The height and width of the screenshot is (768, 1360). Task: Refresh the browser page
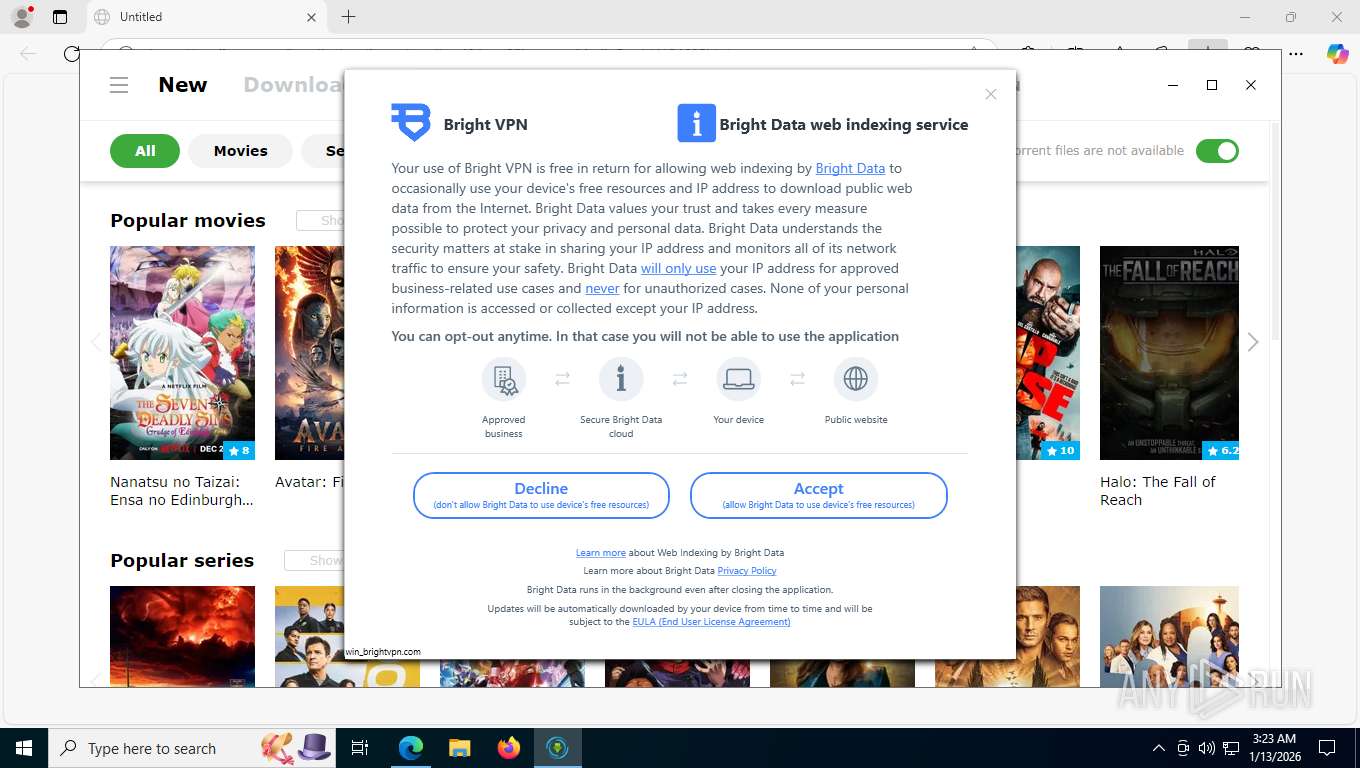71,54
